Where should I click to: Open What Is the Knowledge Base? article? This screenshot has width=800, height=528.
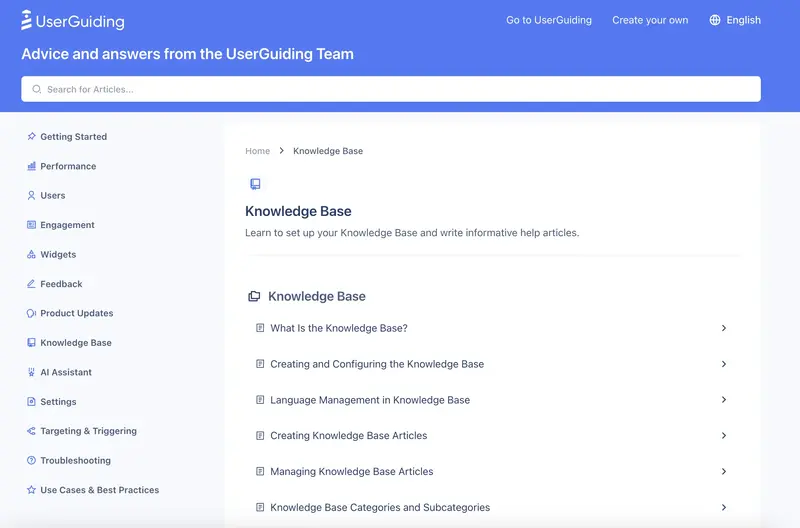(339, 328)
